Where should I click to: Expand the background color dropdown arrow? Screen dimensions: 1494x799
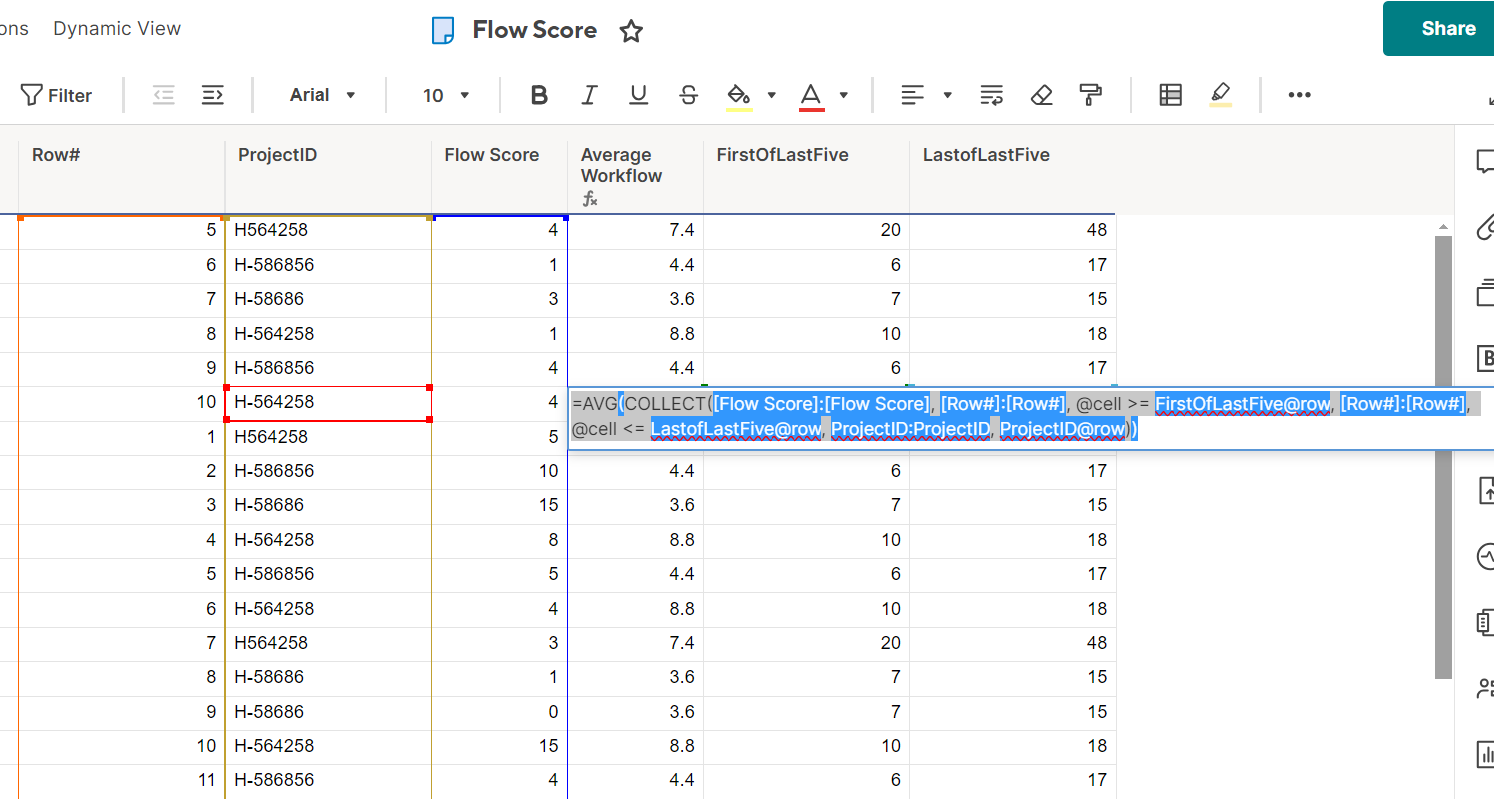[x=772, y=95]
